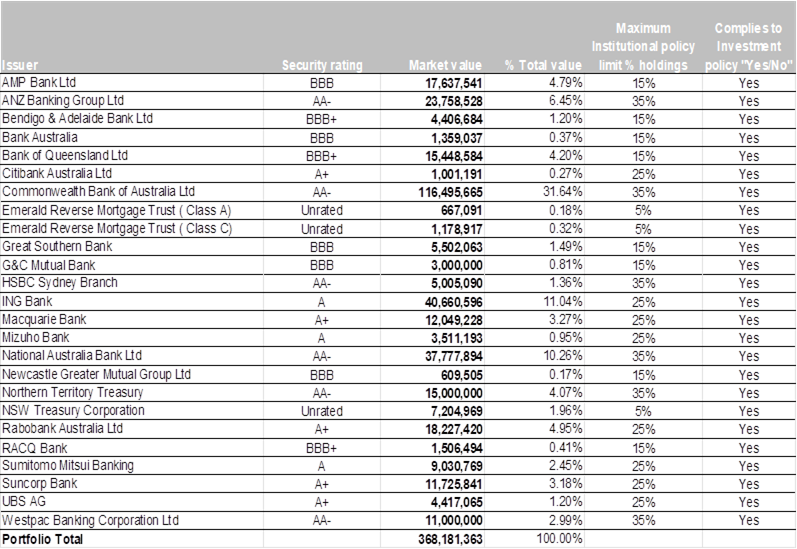797x549 pixels.
Task: Click NSW Treasury Corporation's '5%' limit
Action: coord(643,411)
